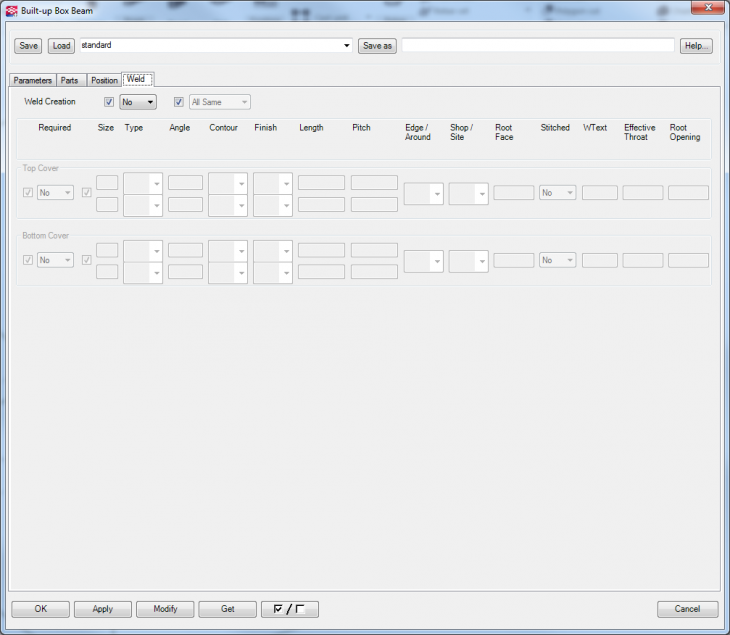Toggle the All Same checkbox
The image size is (730, 635).
pos(179,102)
